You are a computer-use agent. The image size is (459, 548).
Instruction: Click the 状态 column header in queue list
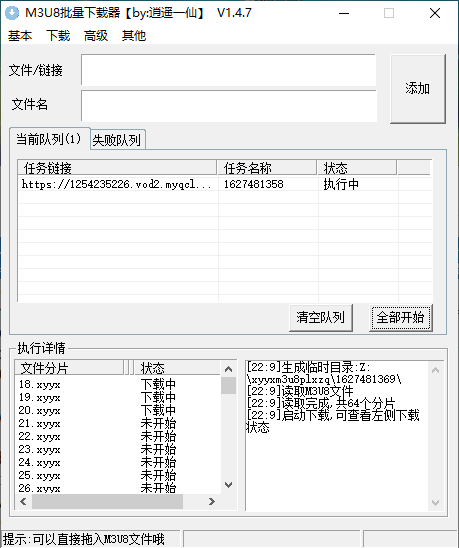357,168
